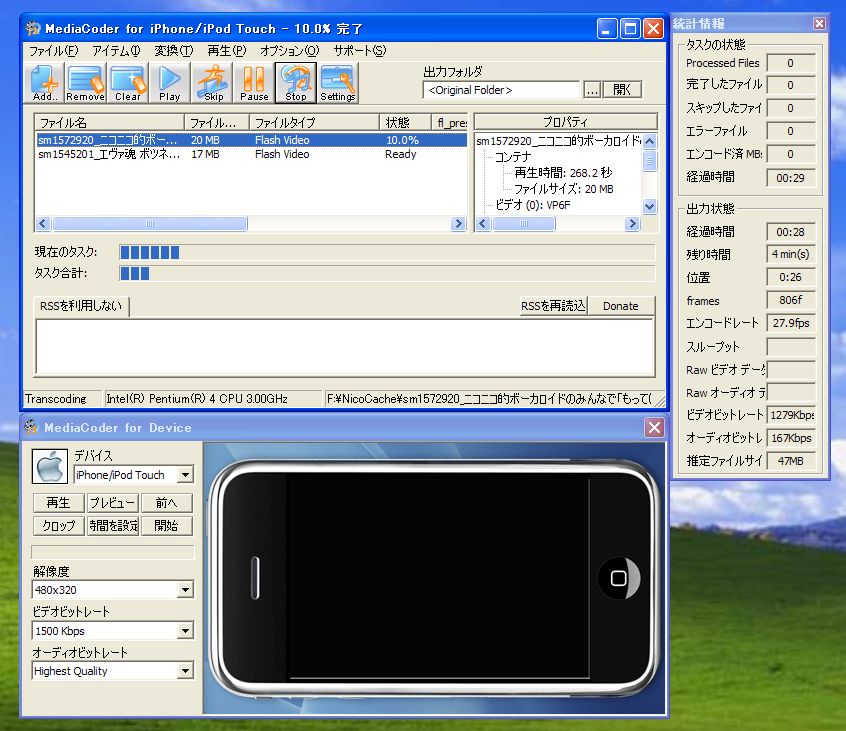Image resolution: width=846 pixels, height=731 pixels.
Task: Click the 時間を設定 button
Action: tap(113, 525)
